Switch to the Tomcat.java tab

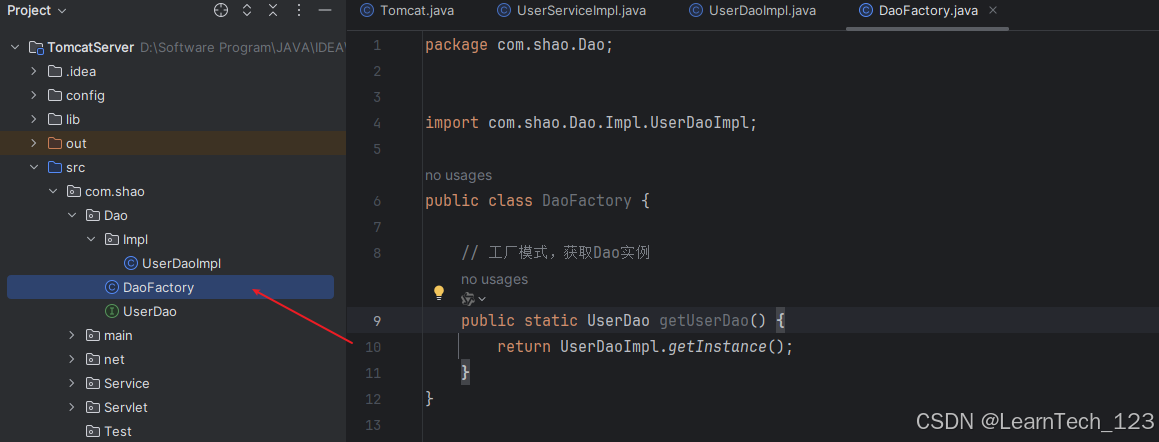(407, 10)
